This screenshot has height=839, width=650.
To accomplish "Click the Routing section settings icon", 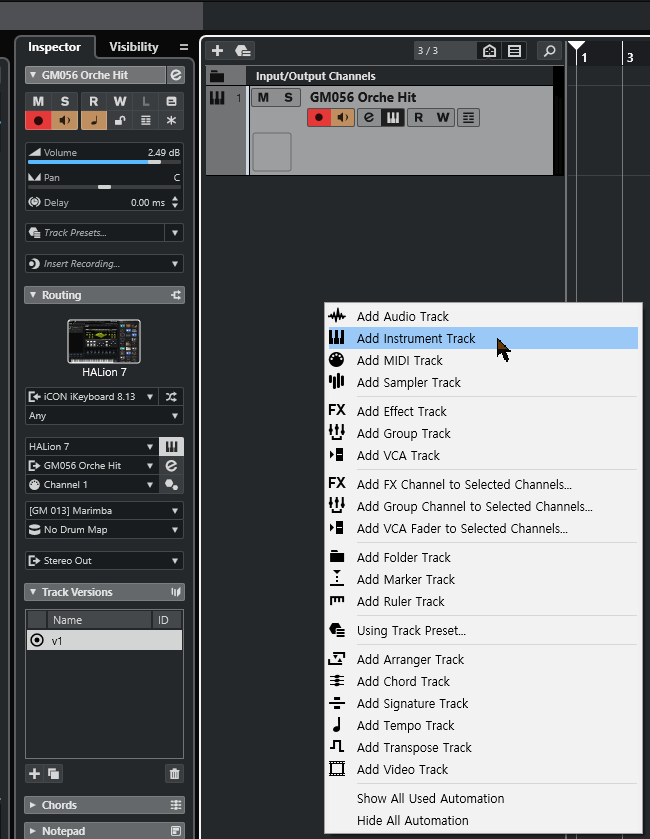I will point(176,295).
